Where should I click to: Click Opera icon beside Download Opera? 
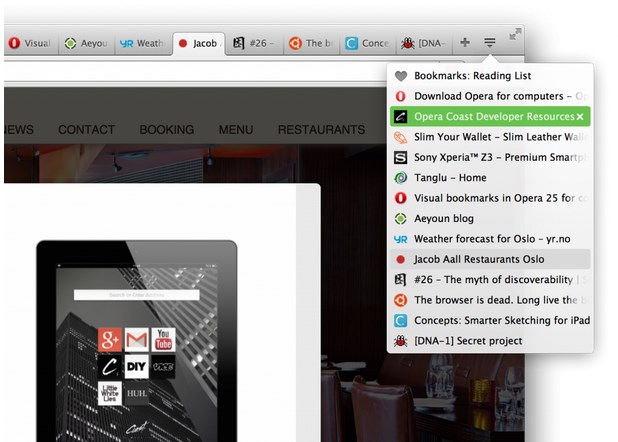[400, 96]
